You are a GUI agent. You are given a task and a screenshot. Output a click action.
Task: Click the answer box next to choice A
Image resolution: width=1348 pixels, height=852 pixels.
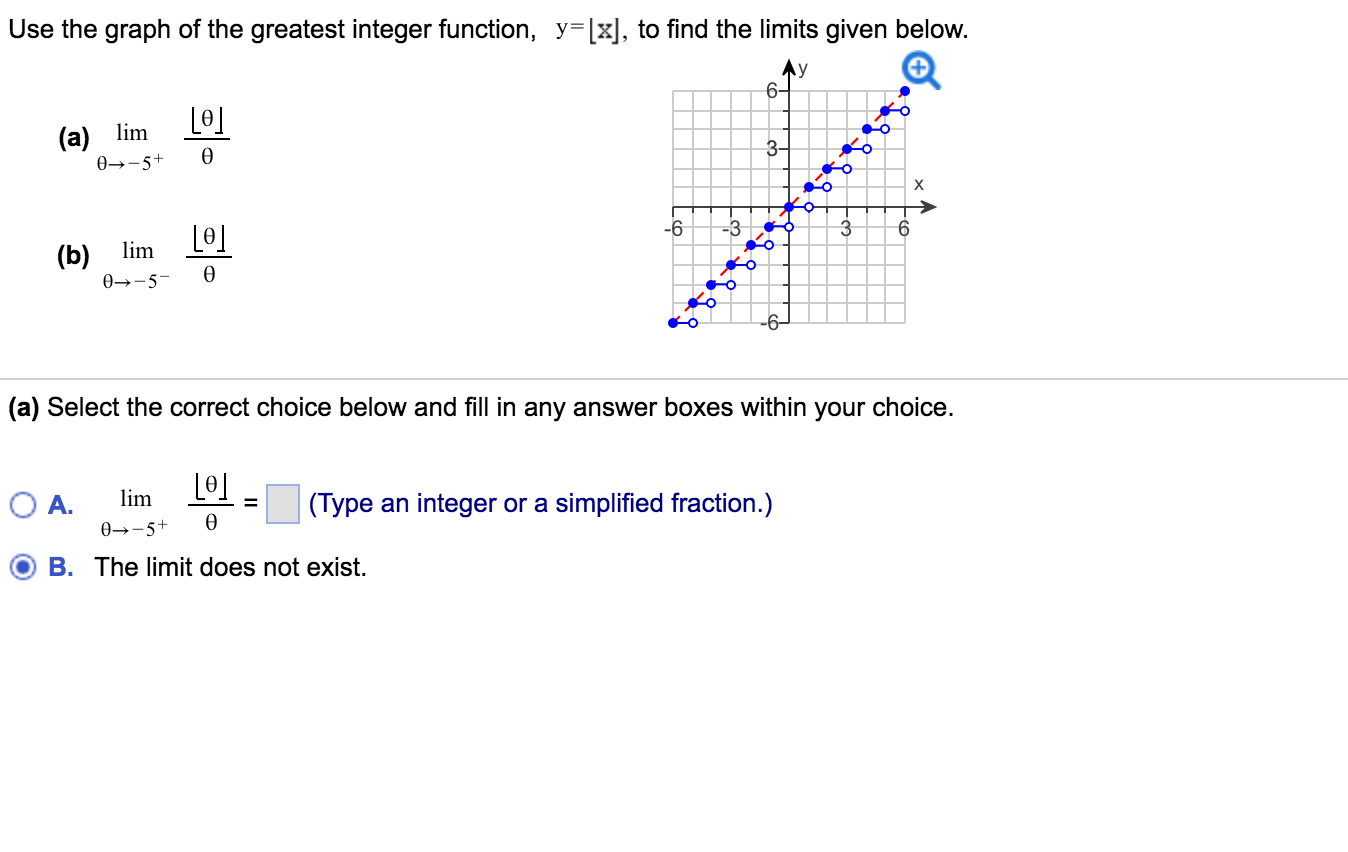tap(281, 503)
